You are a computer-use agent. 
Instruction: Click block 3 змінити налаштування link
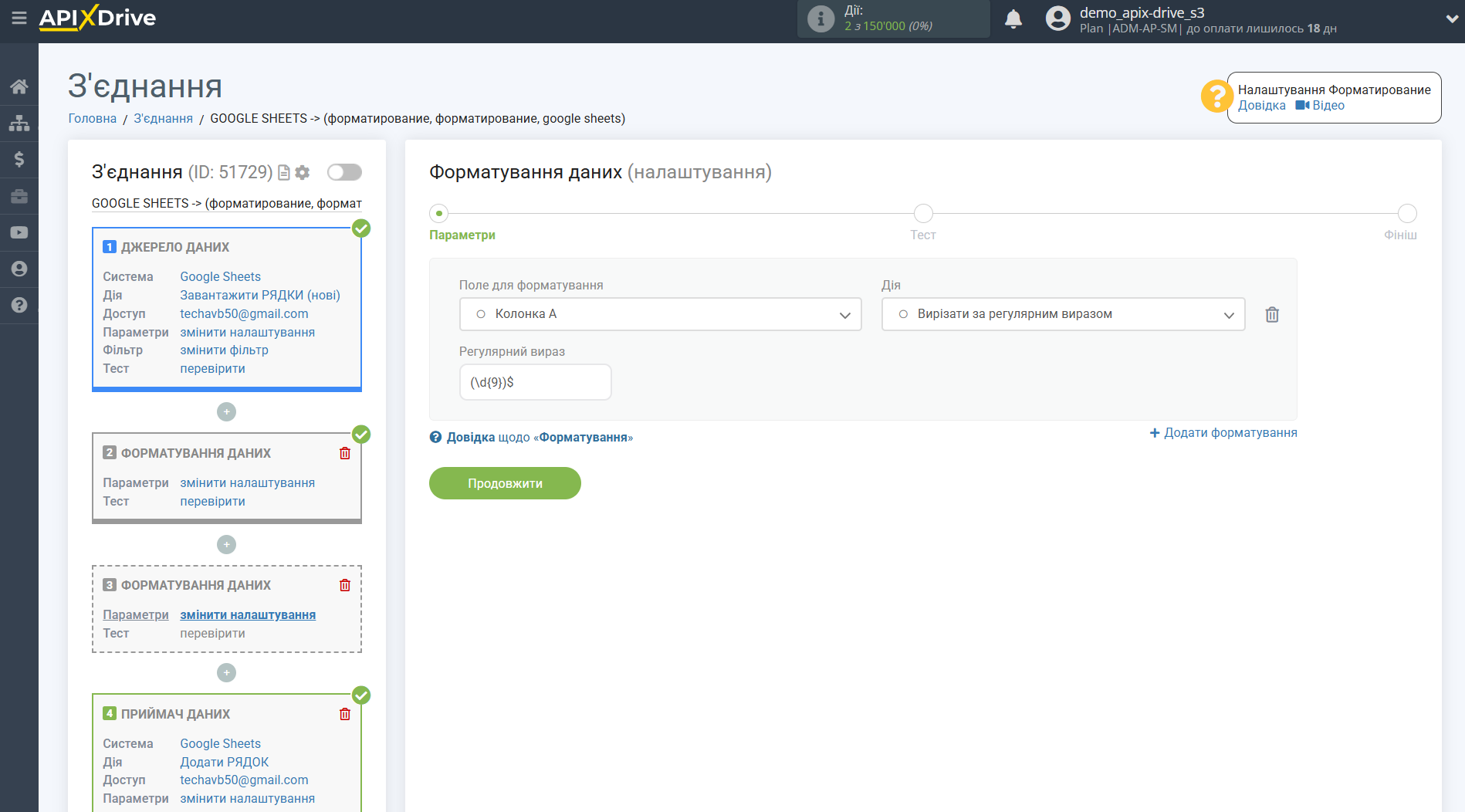[x=248, y=614]
